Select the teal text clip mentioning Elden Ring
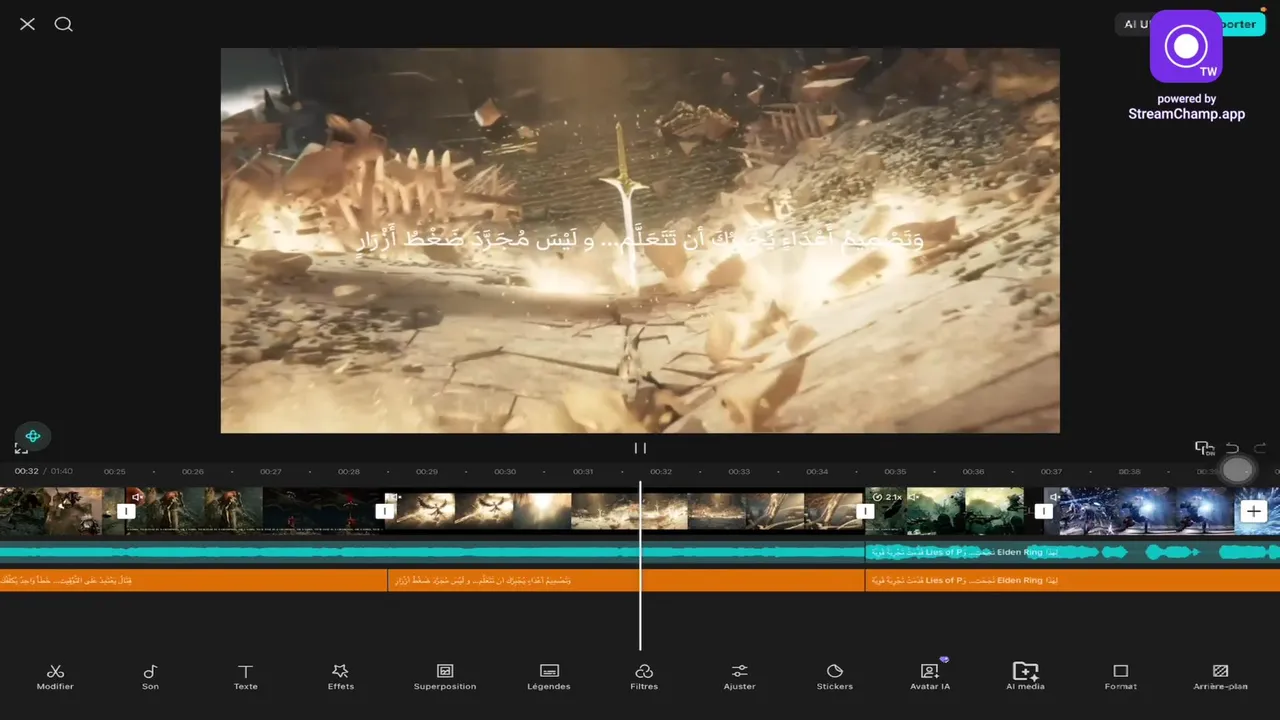 tap(1072, 552)
